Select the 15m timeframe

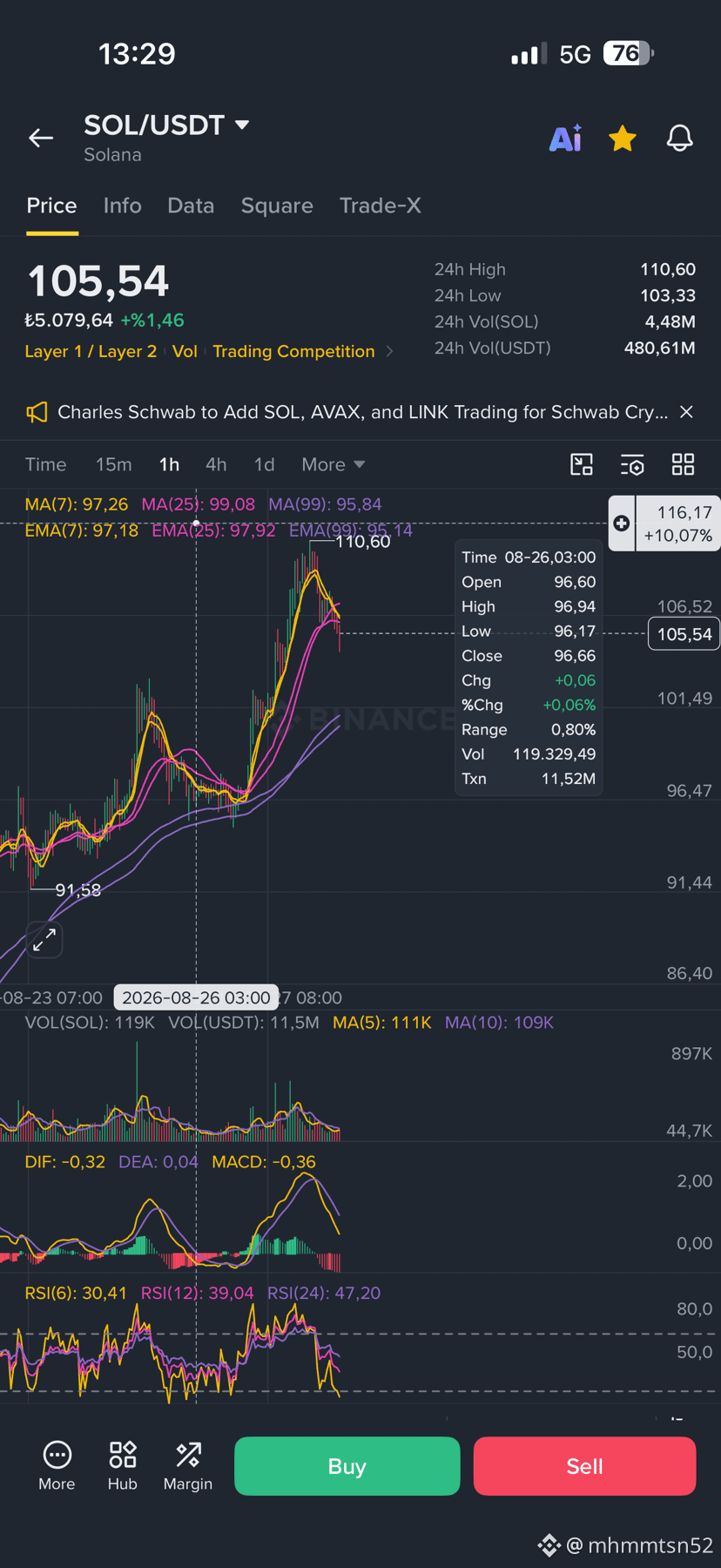point(113,464)
